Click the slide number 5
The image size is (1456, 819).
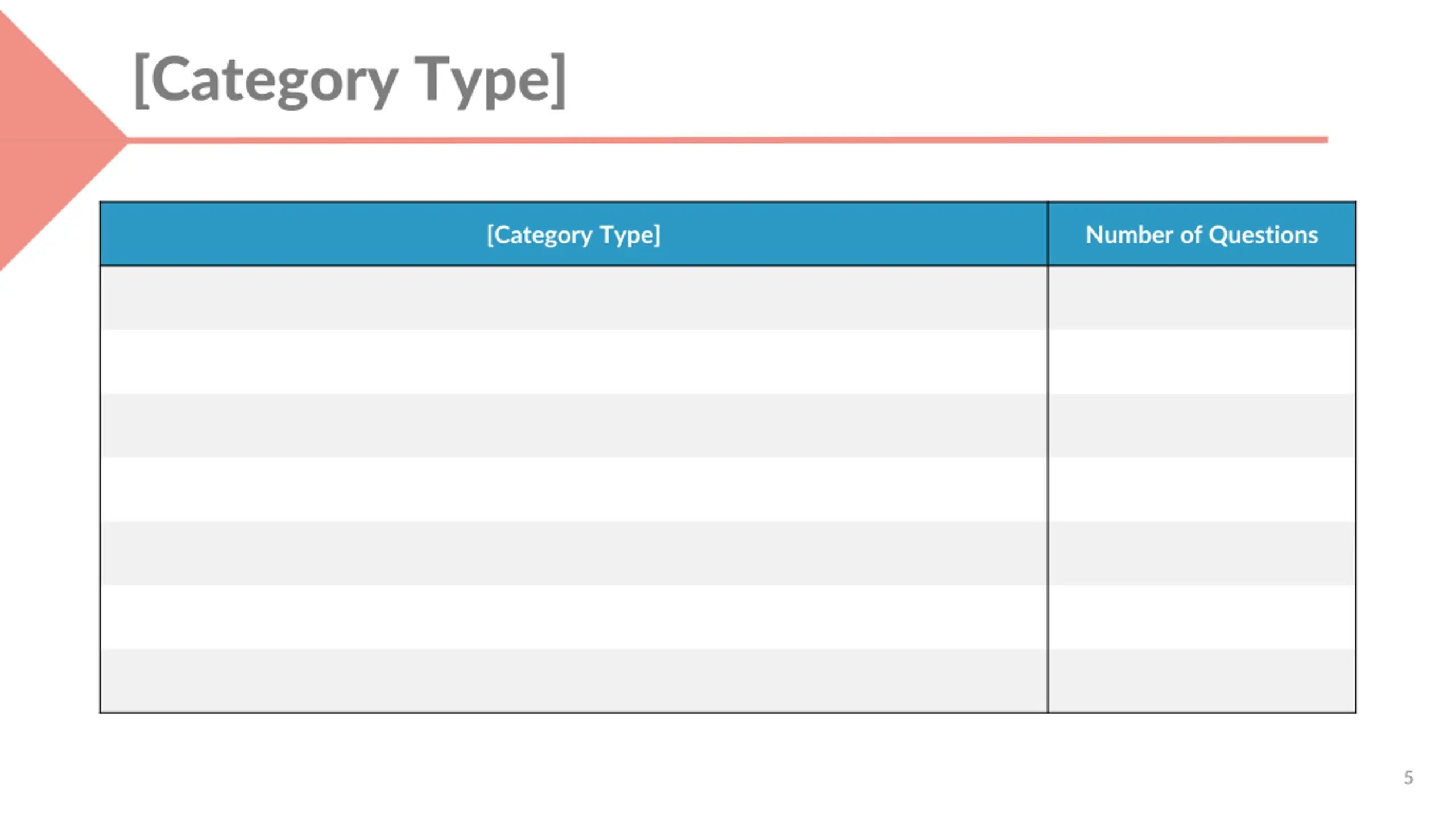1408,777
